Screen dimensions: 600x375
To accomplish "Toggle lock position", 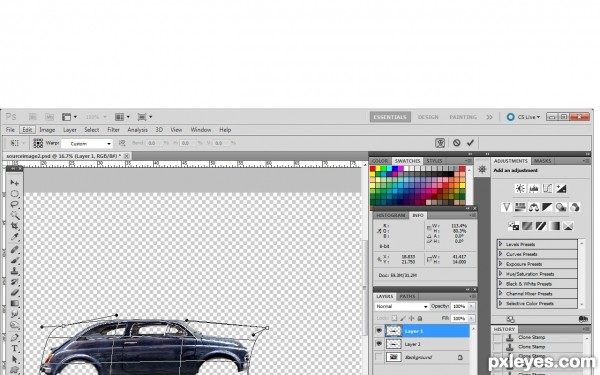I will (x=411, y=318).
